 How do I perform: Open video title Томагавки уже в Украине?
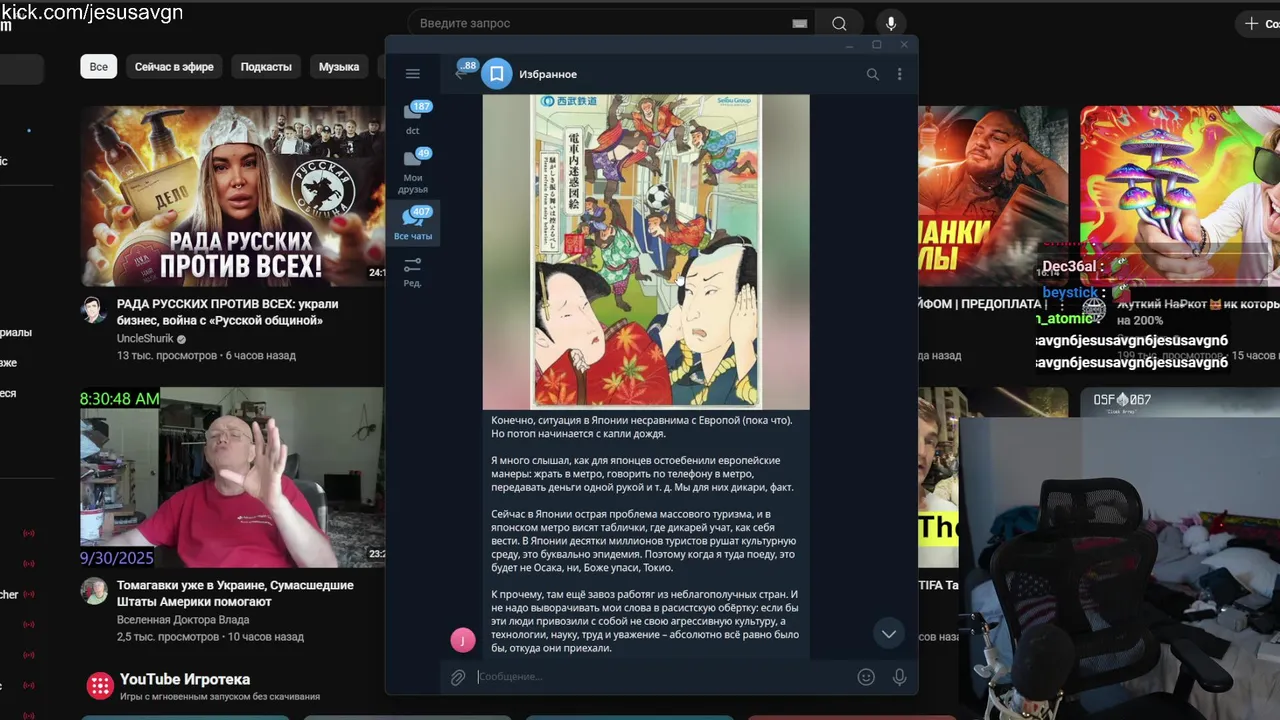point(235,593)
